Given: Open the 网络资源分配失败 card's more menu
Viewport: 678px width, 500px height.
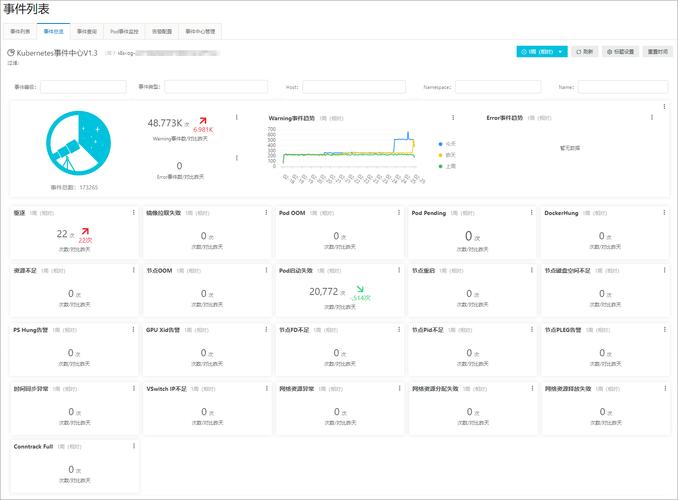Looking at the screenshot, I should (532, 388).
